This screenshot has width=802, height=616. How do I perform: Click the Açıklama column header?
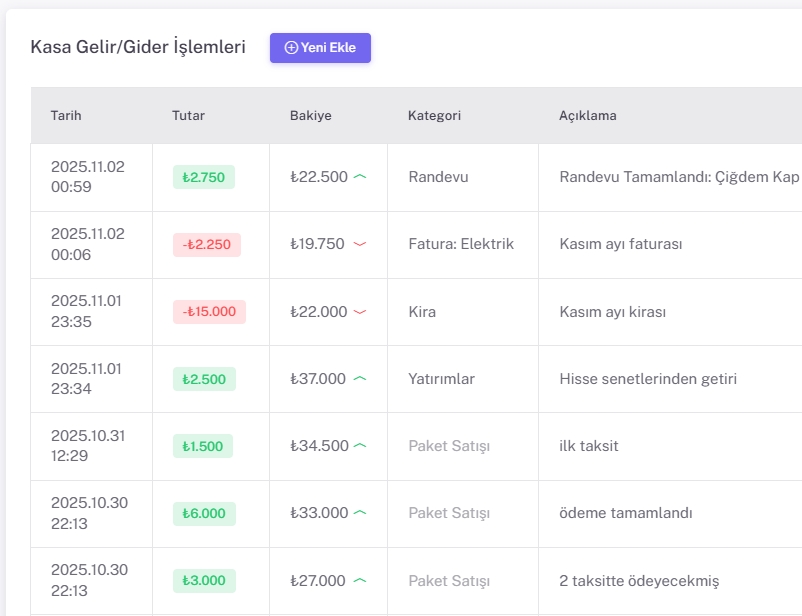tap(588, 115)
